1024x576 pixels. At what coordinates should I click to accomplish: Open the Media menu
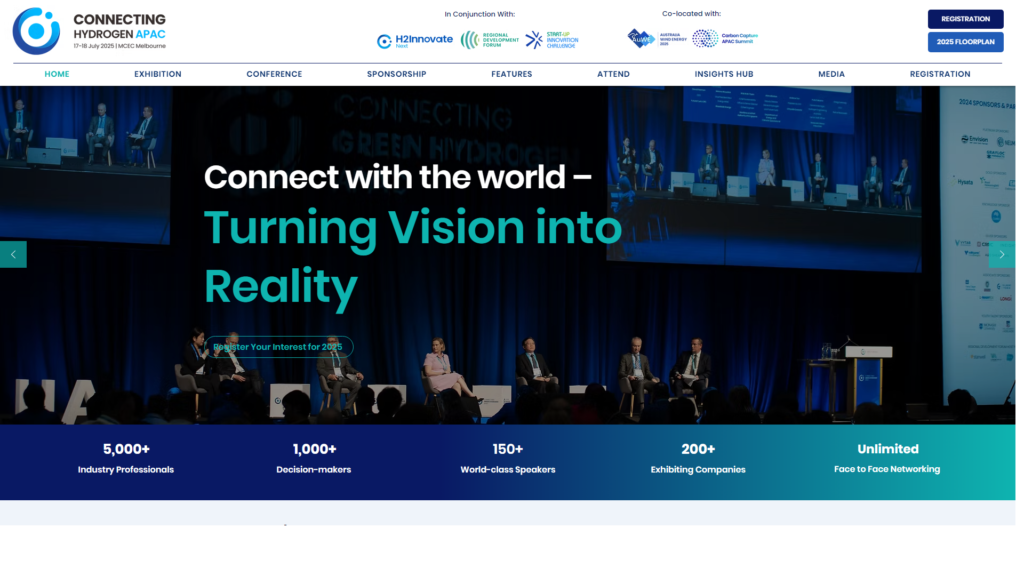[x=831, y=74]
